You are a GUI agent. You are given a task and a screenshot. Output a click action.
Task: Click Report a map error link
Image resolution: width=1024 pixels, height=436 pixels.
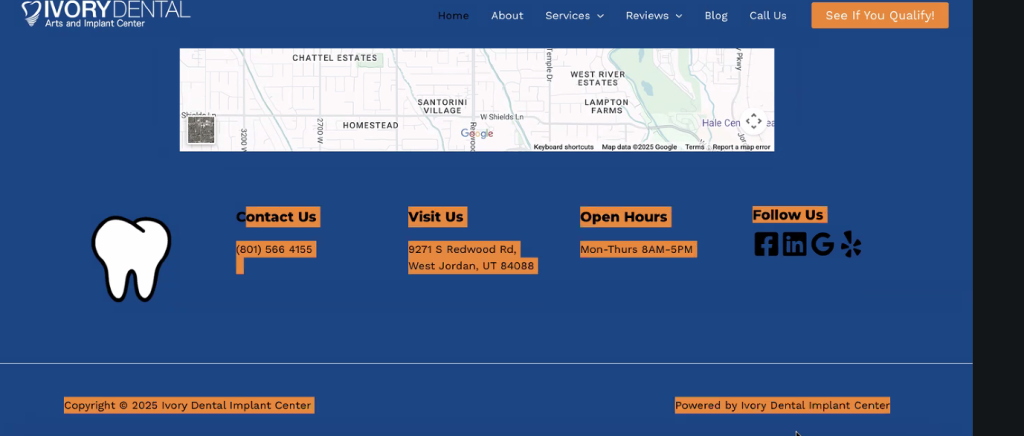pyautogui.click(x=741, y=147)
